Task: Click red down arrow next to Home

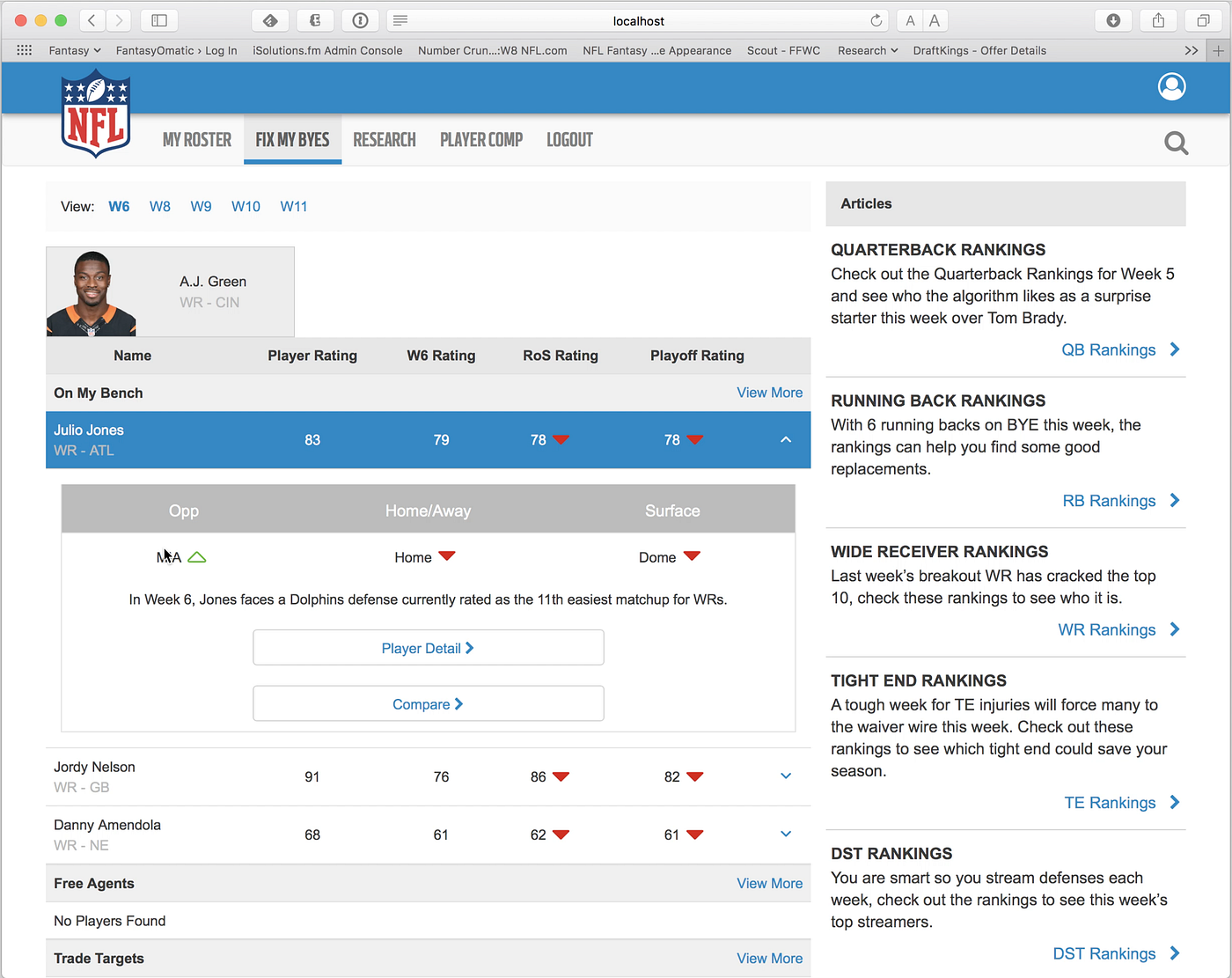Action: coord(447,556)
